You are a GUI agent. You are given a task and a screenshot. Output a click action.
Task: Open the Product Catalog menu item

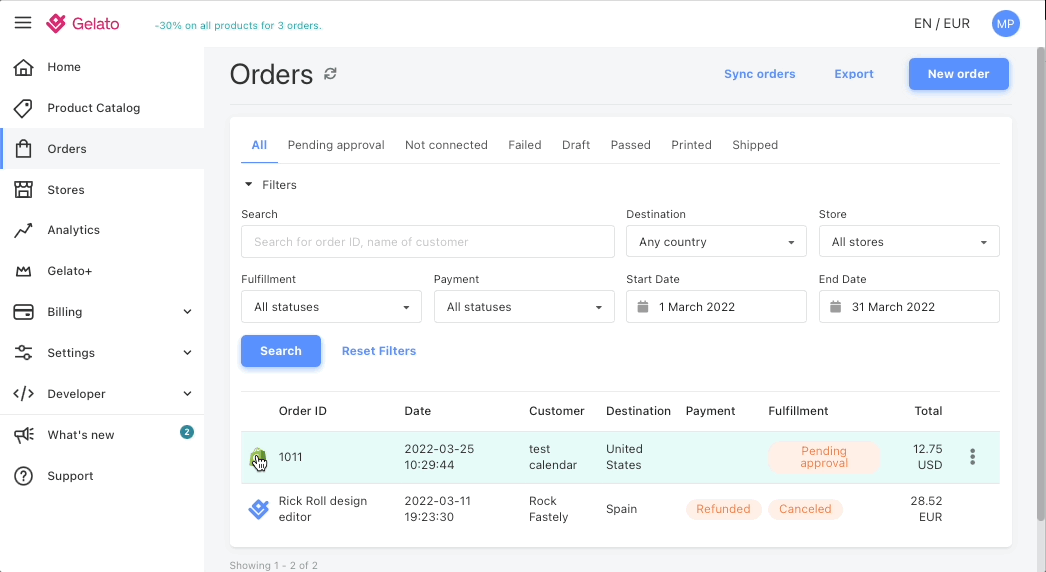(x=102, y=108)
